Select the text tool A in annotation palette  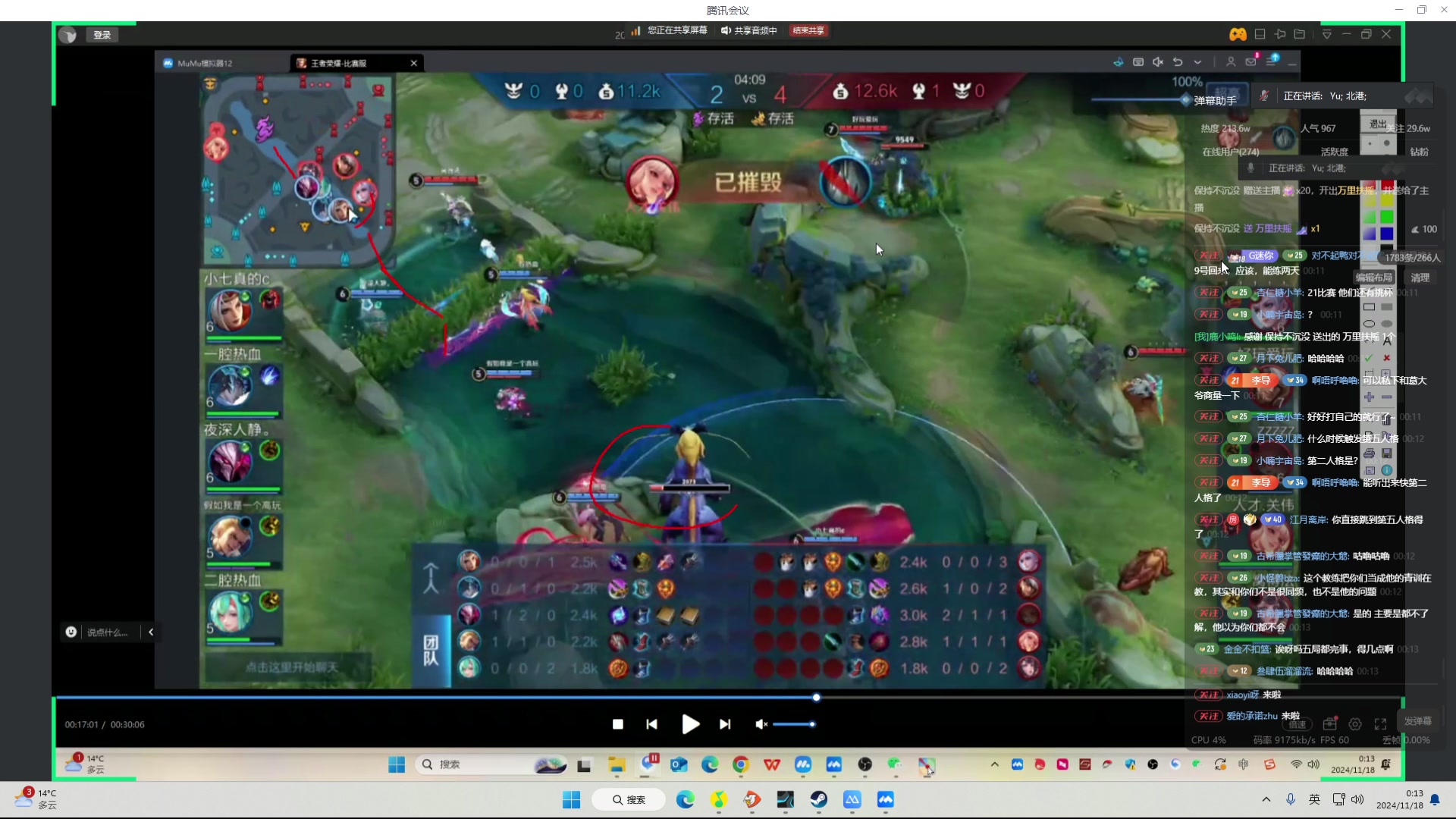1387,341
